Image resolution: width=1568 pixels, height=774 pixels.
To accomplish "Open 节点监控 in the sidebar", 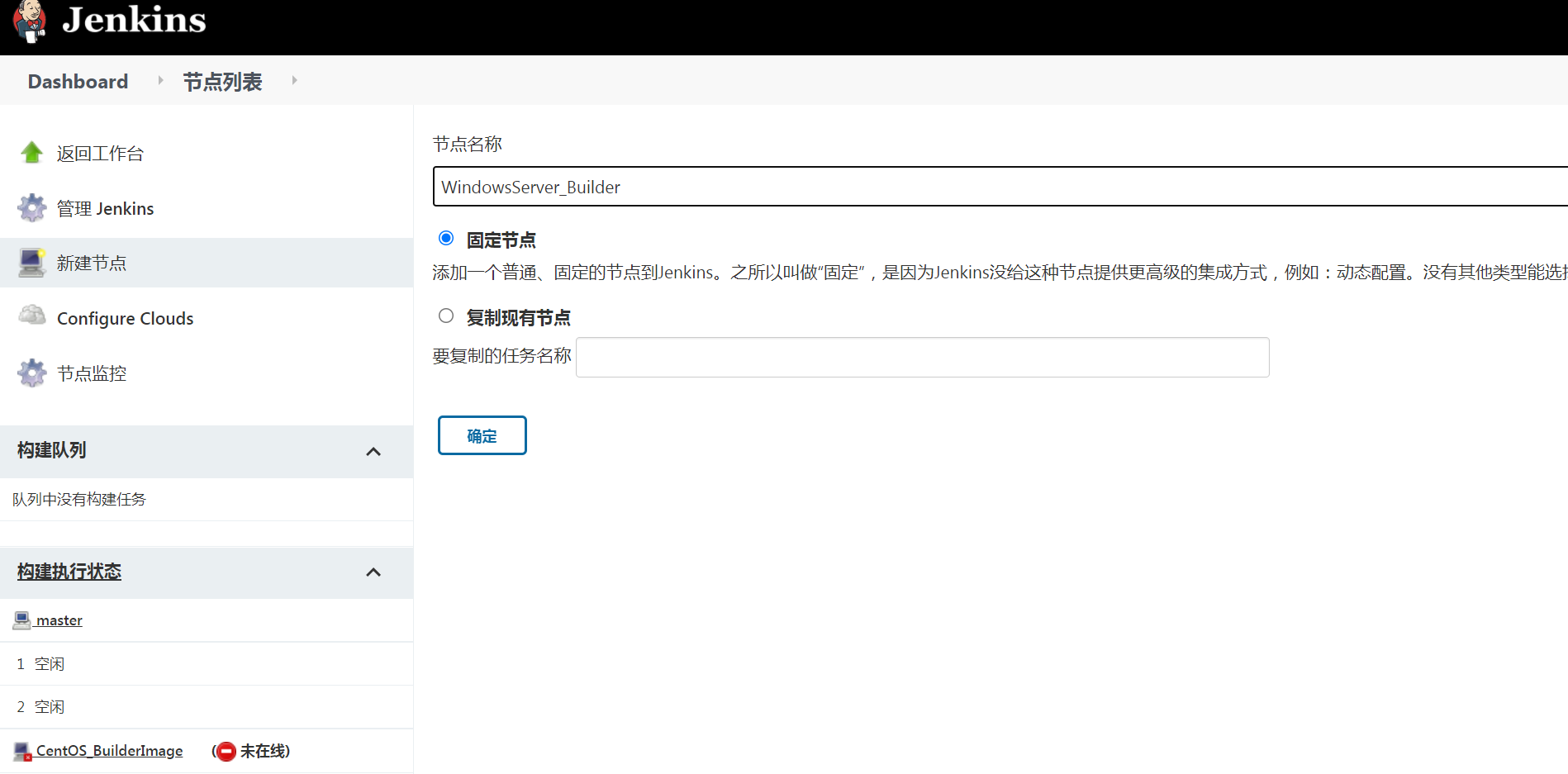I will pos(92,373).
